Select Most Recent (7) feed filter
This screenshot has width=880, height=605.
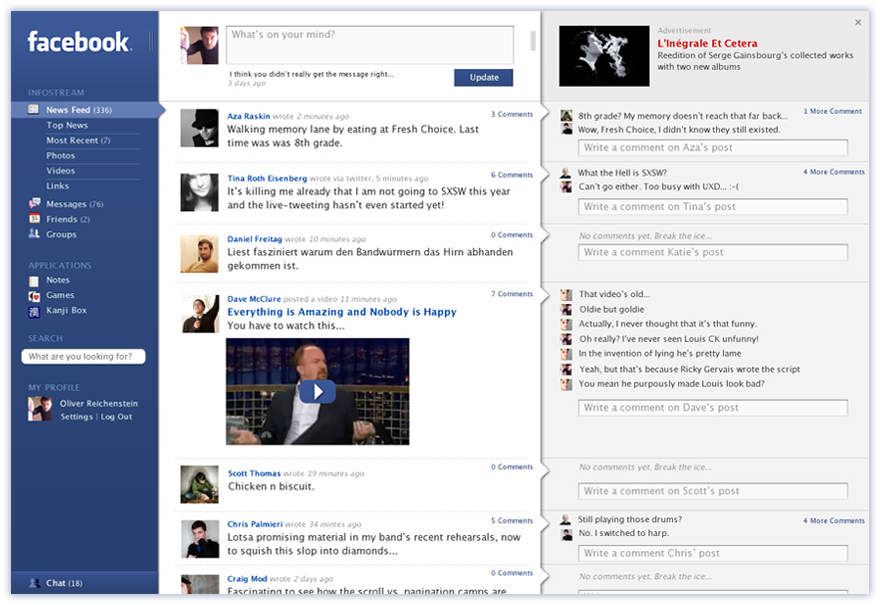coord(78,140)
